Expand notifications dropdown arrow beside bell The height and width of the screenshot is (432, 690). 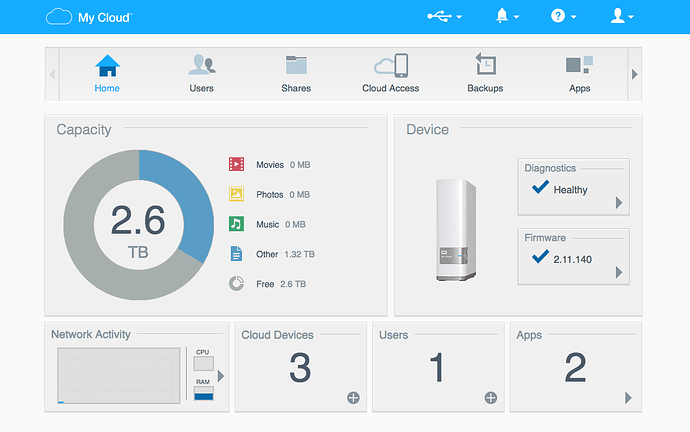coord(516,17)
